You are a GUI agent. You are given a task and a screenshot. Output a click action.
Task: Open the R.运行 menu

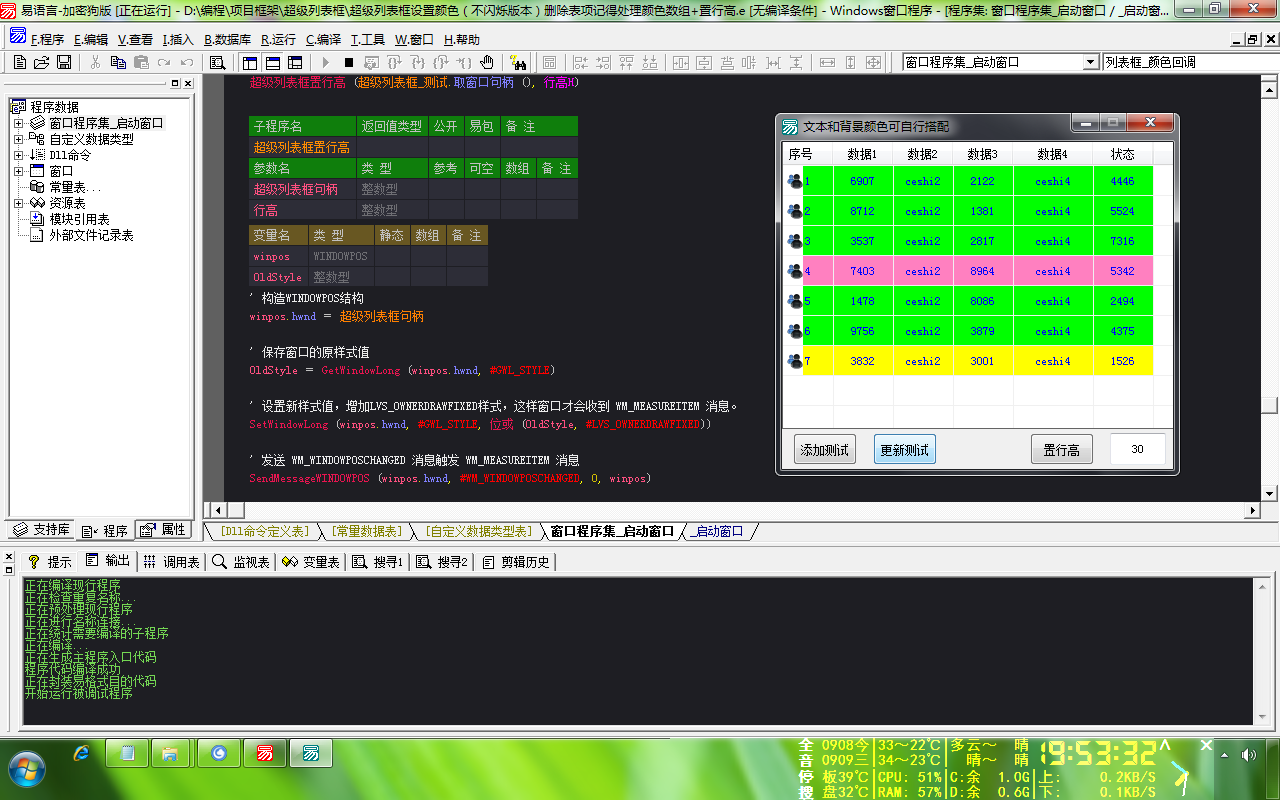click(x=278, y=40)
